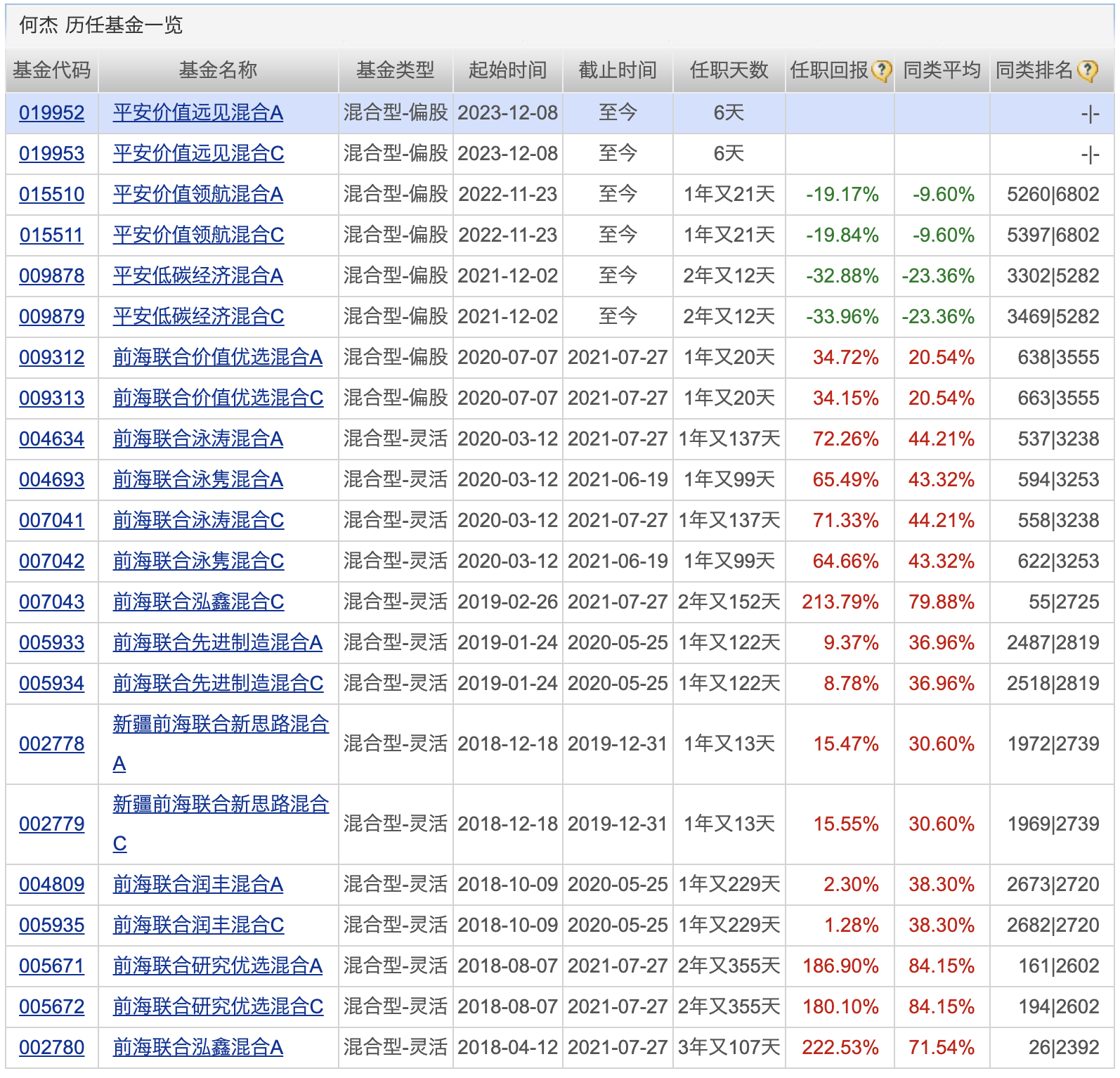This screenshot has width=1120, height=1078.
Task: Open fund code 005933 link
Action: click(52, 643)
